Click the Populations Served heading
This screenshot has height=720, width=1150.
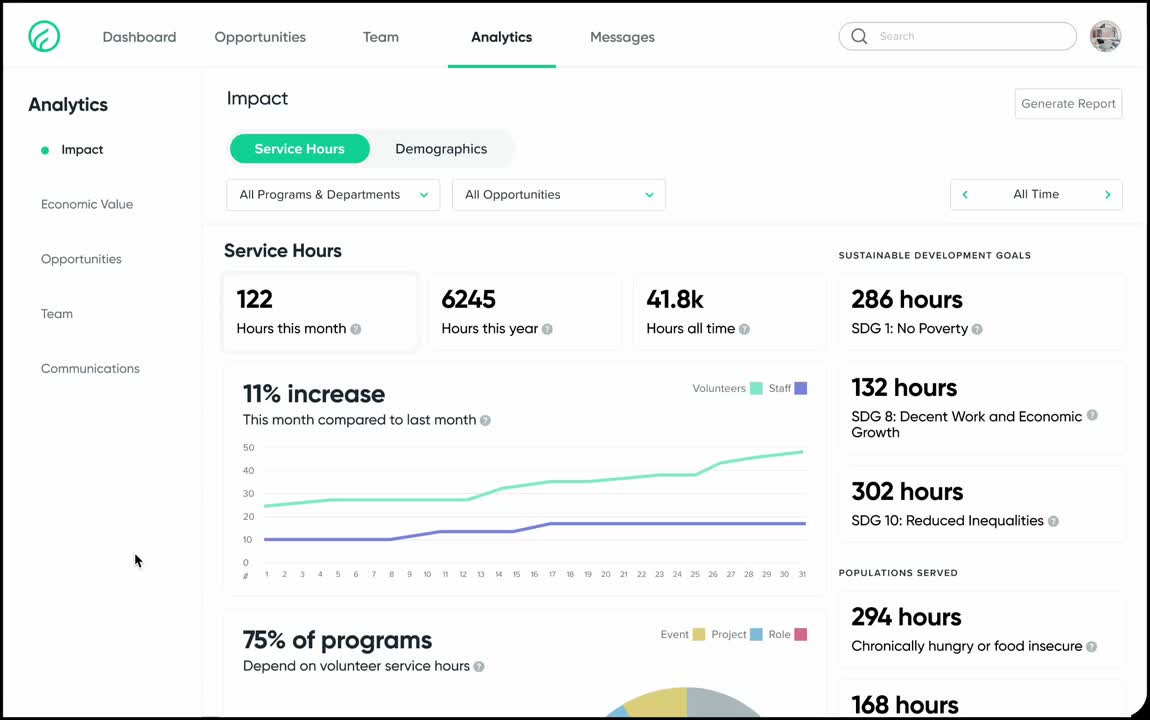click(x=898, y=573)
